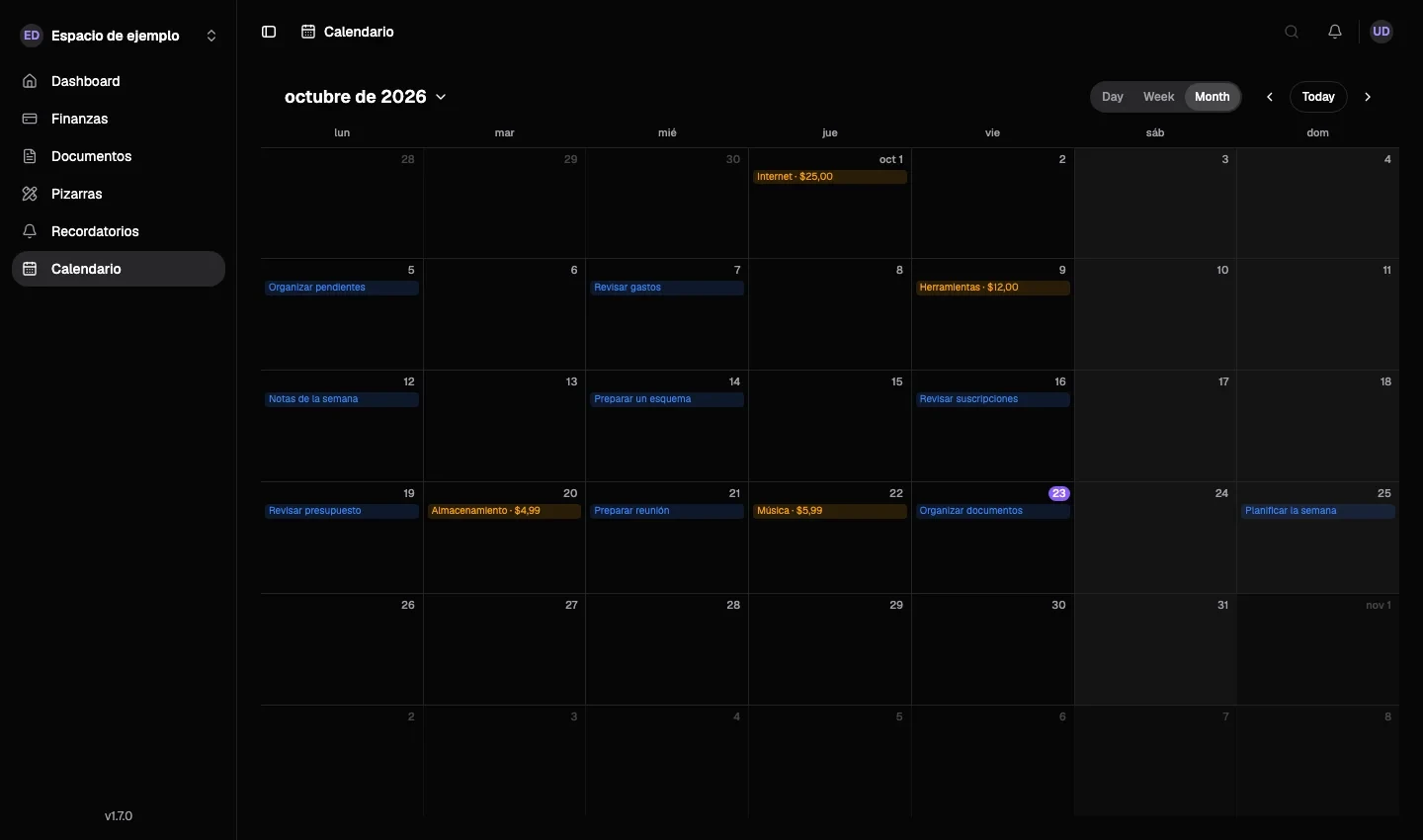1423x840 pixels.
Task: Go to next month arrow
Action: click(1368, 97)
